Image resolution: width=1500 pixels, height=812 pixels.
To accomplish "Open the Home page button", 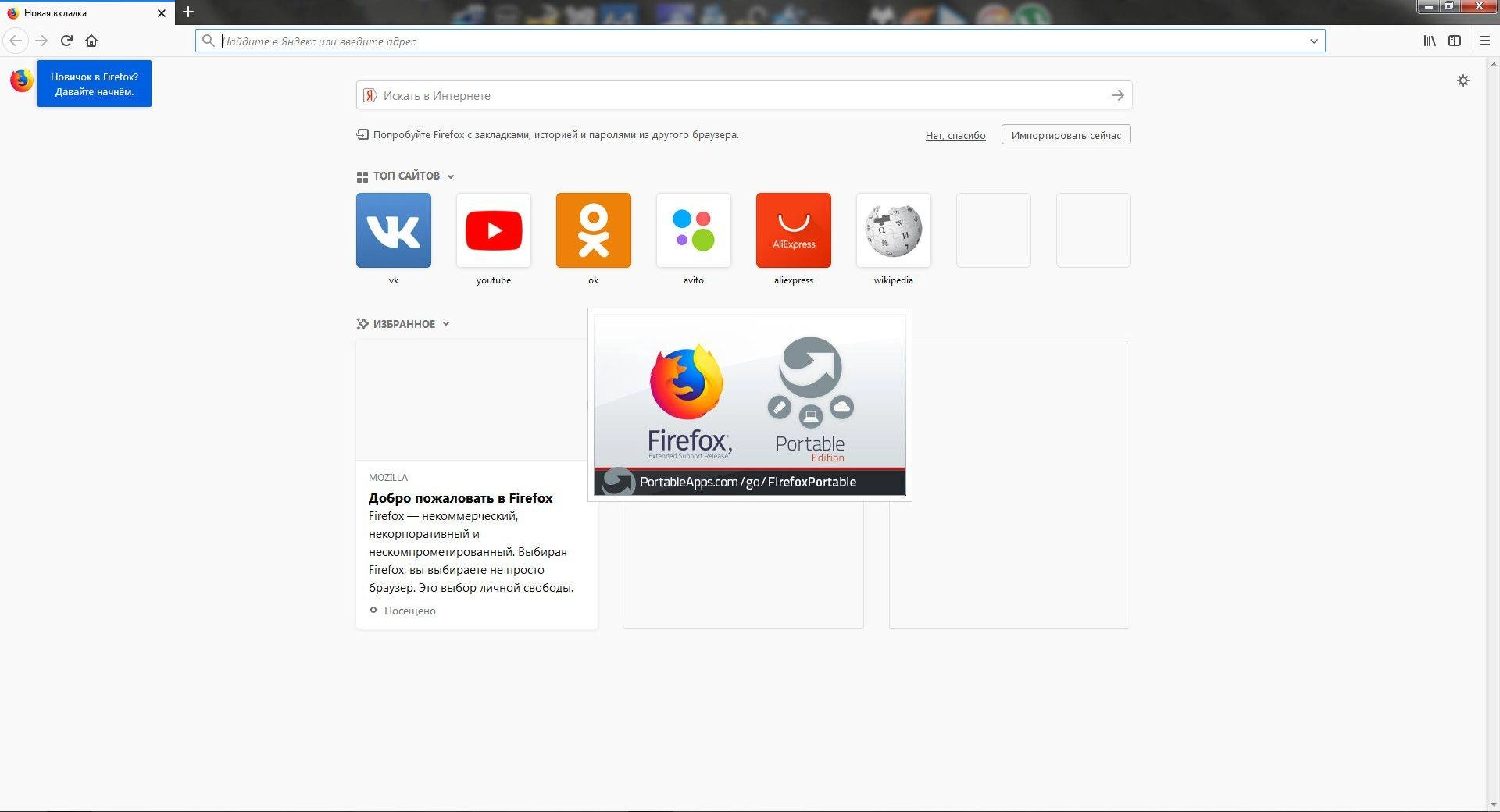I will (91, 41).
